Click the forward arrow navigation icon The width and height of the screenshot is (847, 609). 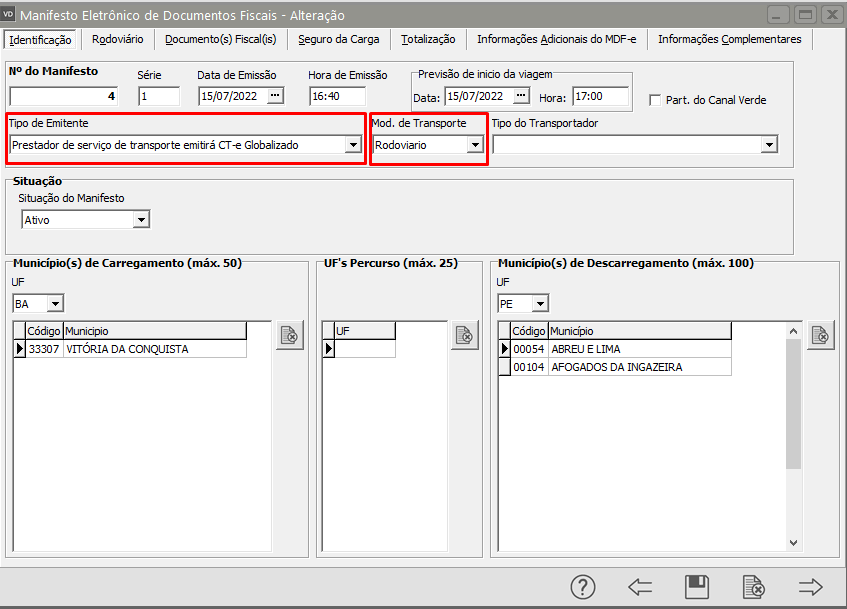tap(810, 587)
